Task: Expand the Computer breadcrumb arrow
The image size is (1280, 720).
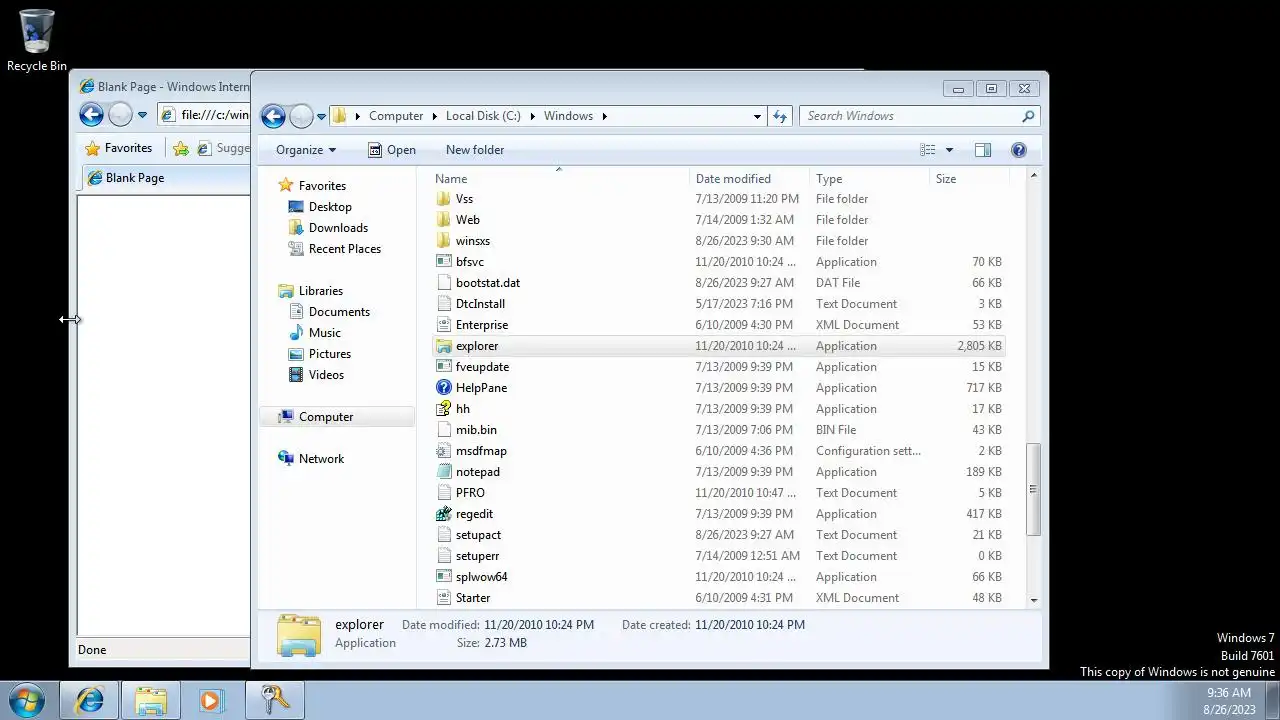Action: coord(434,116)
